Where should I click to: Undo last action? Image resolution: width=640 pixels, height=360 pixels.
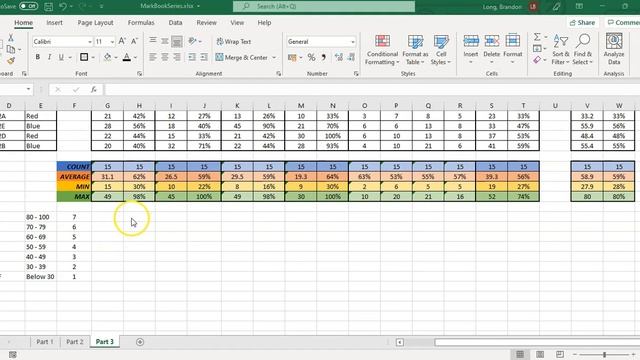pos(62,6)
